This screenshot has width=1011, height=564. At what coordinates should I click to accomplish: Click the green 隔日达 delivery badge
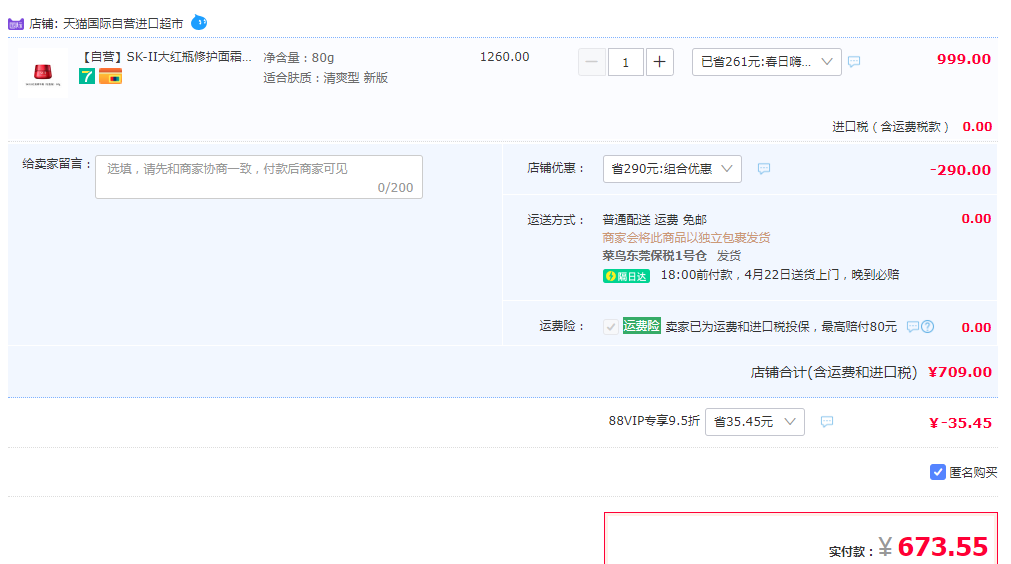[x=626, y=276]
